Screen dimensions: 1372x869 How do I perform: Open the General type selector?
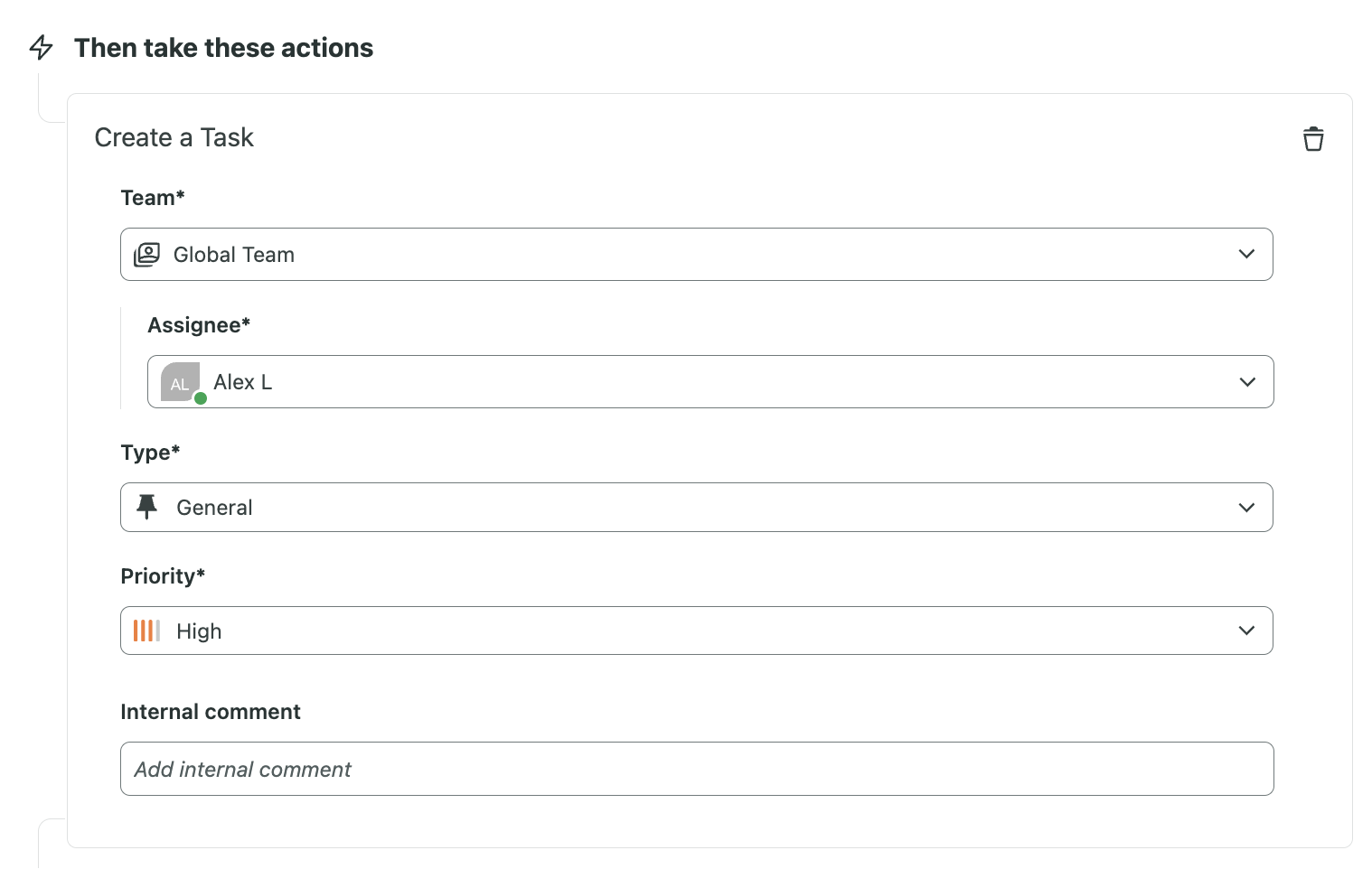(x=696, y=508)
